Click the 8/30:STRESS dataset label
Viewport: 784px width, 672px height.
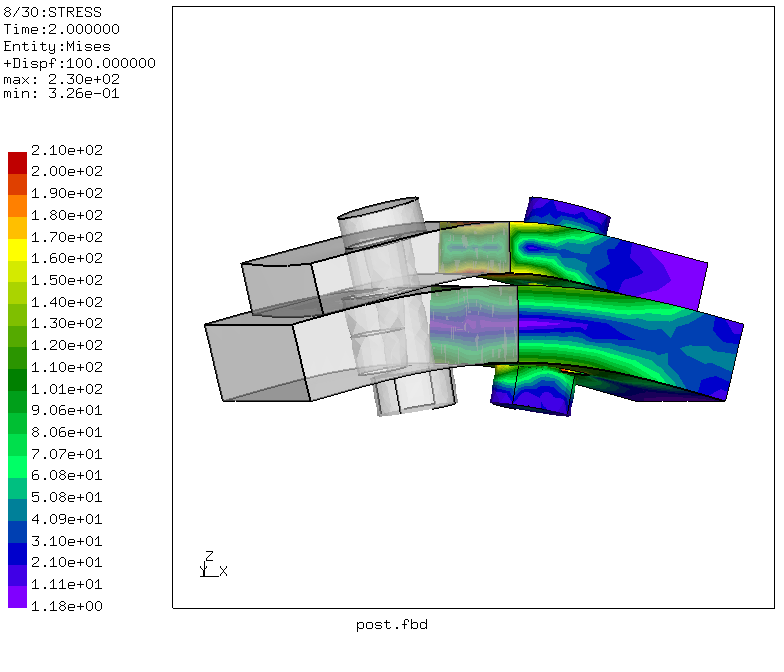point(52,12)
